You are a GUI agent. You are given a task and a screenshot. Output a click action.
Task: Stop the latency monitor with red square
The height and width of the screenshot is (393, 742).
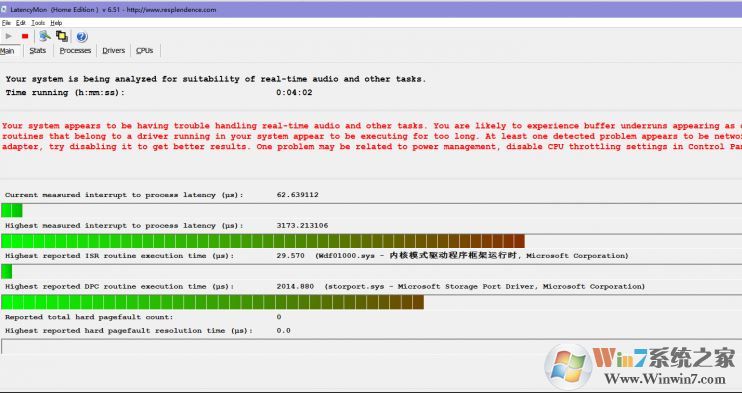tap(25, 36)
